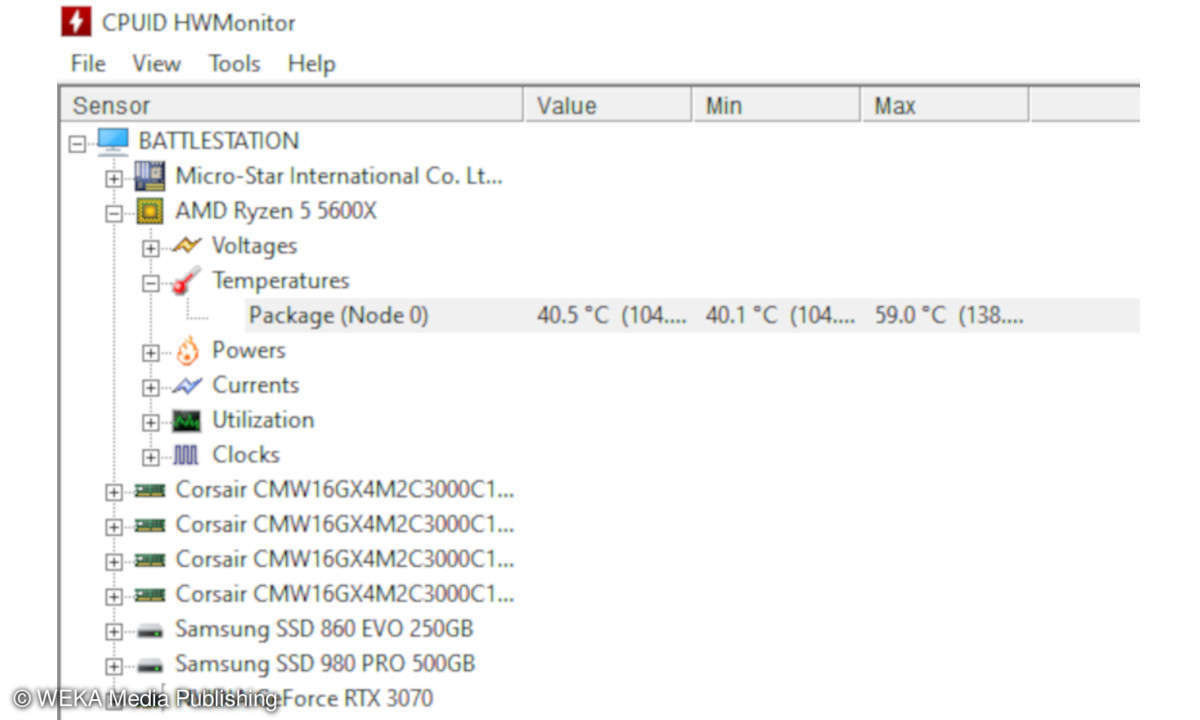Collapse the BATTLESTATION root node
The image size is (1200, 720).
77,143
